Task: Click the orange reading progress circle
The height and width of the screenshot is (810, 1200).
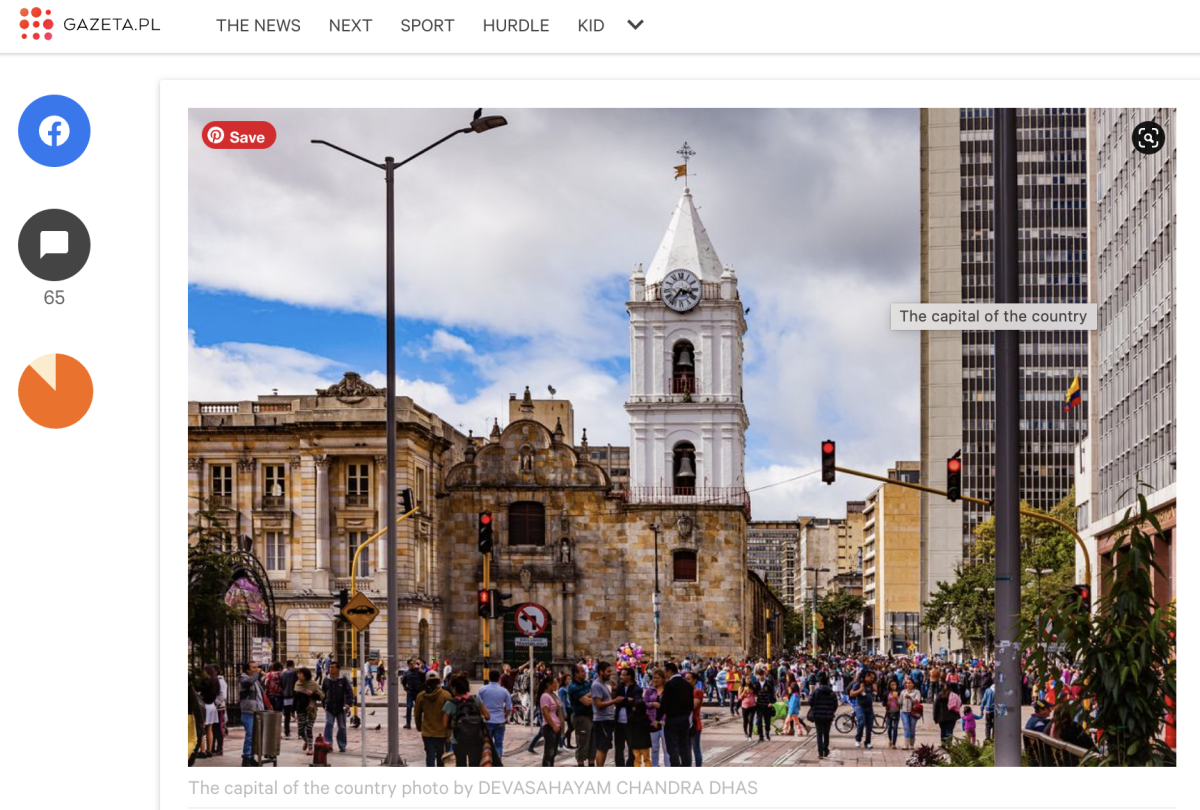Action: point(55,391)
